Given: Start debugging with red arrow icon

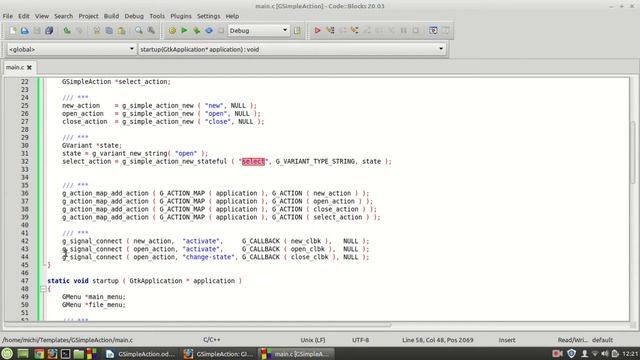Looking at the screenshot, I should click(317, 31).
